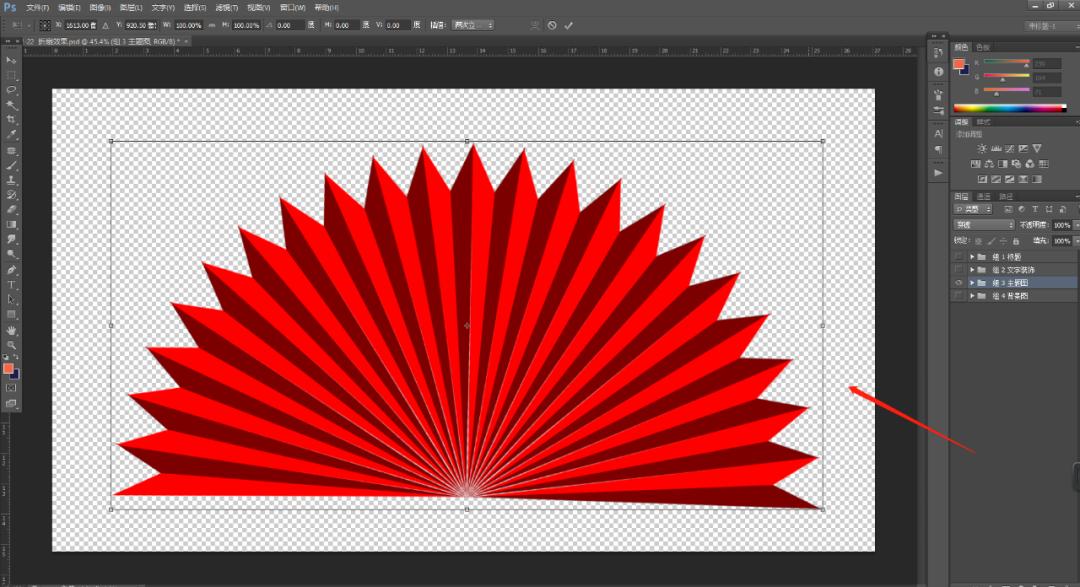Select the Move tool
The width and height of the screenshot is (1080, 587).
12,61
